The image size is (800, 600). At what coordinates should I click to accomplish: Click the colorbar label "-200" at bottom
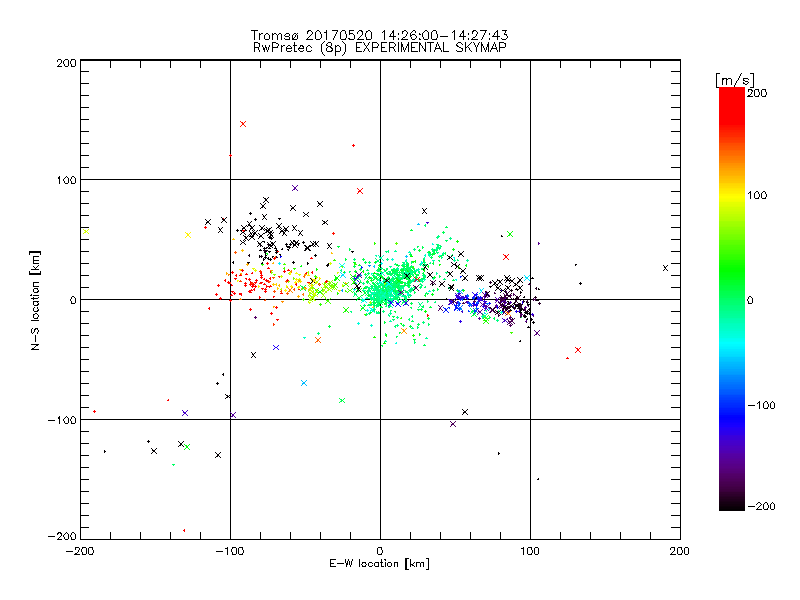[761, 506]
